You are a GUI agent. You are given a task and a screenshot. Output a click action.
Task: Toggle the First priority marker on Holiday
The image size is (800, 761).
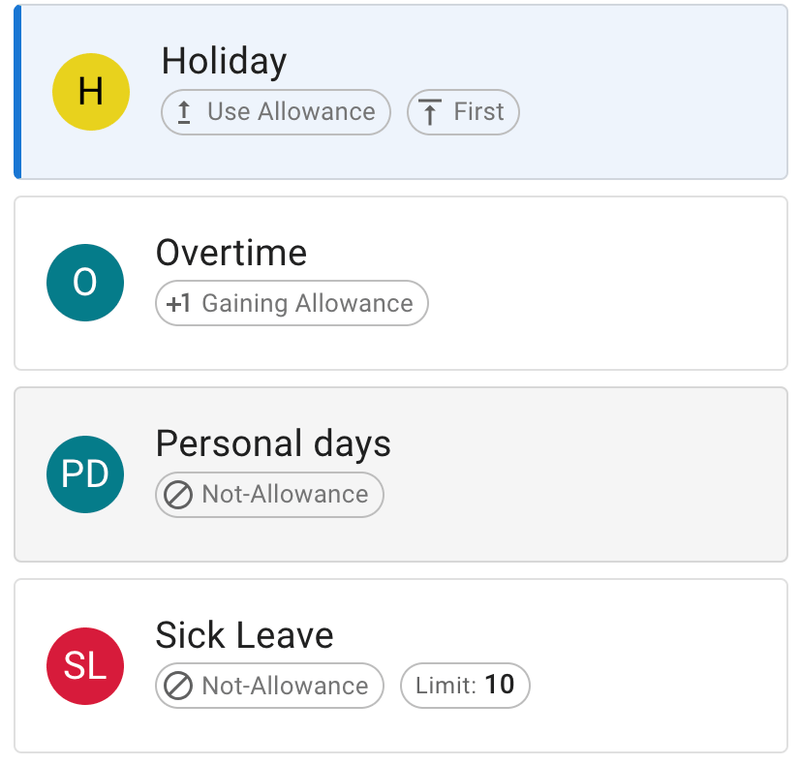tap(463, 112)
